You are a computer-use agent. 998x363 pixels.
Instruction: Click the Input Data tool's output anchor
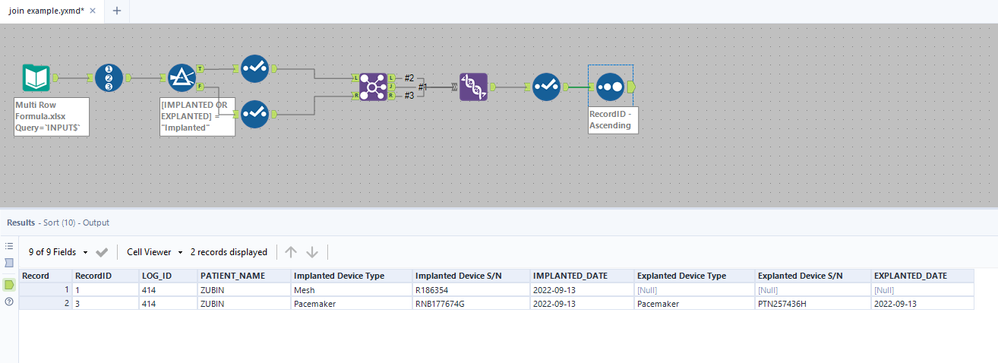[54, 78]
